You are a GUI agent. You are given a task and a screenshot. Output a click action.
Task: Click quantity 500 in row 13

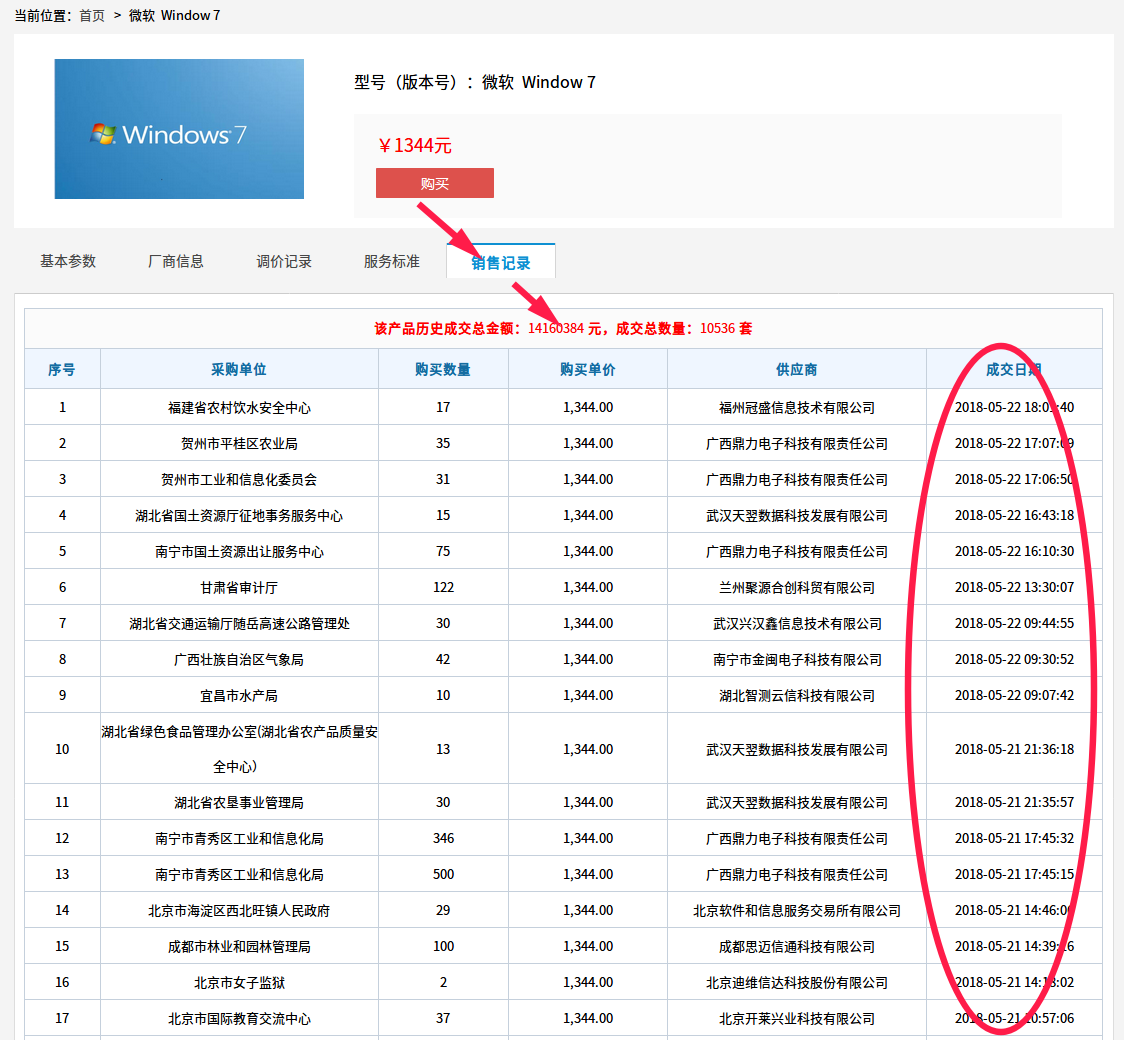coord(443,874)
